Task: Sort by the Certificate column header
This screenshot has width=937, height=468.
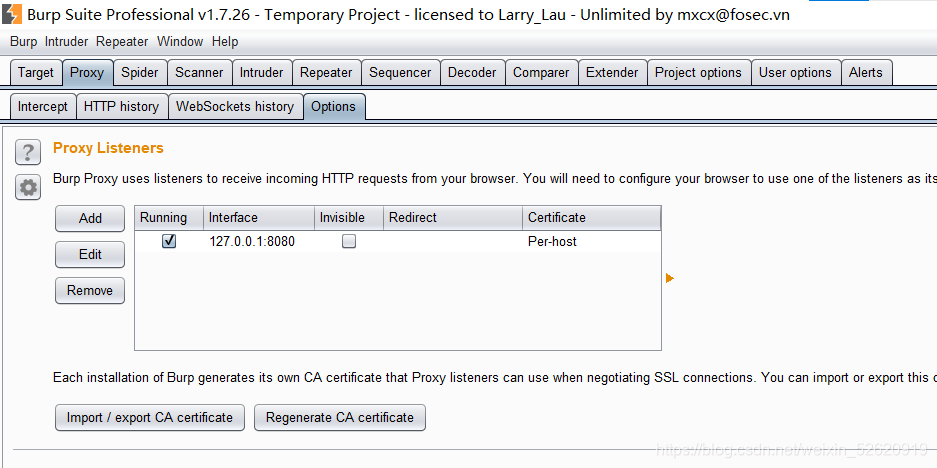Action: pyautogui.click(x=592, y=218)
